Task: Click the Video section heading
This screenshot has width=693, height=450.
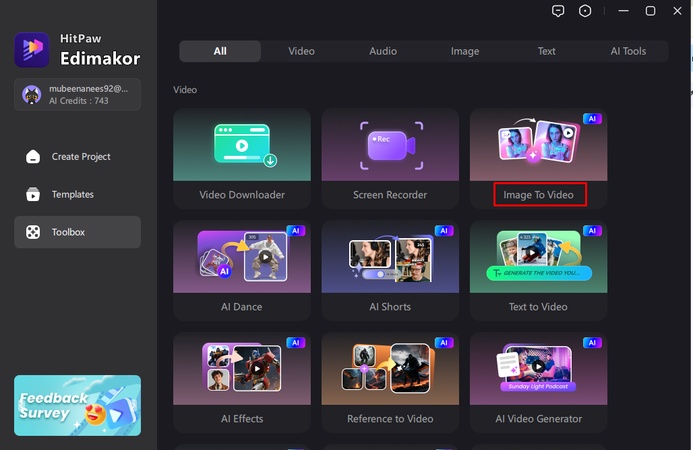Action: 185,90
